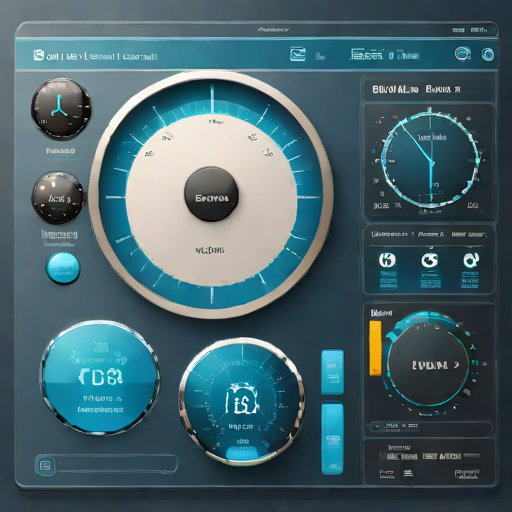This screenshot has height=512, width=512.
Task: Click the third white circular icon in the right panel
Action: tap(471, 260)
